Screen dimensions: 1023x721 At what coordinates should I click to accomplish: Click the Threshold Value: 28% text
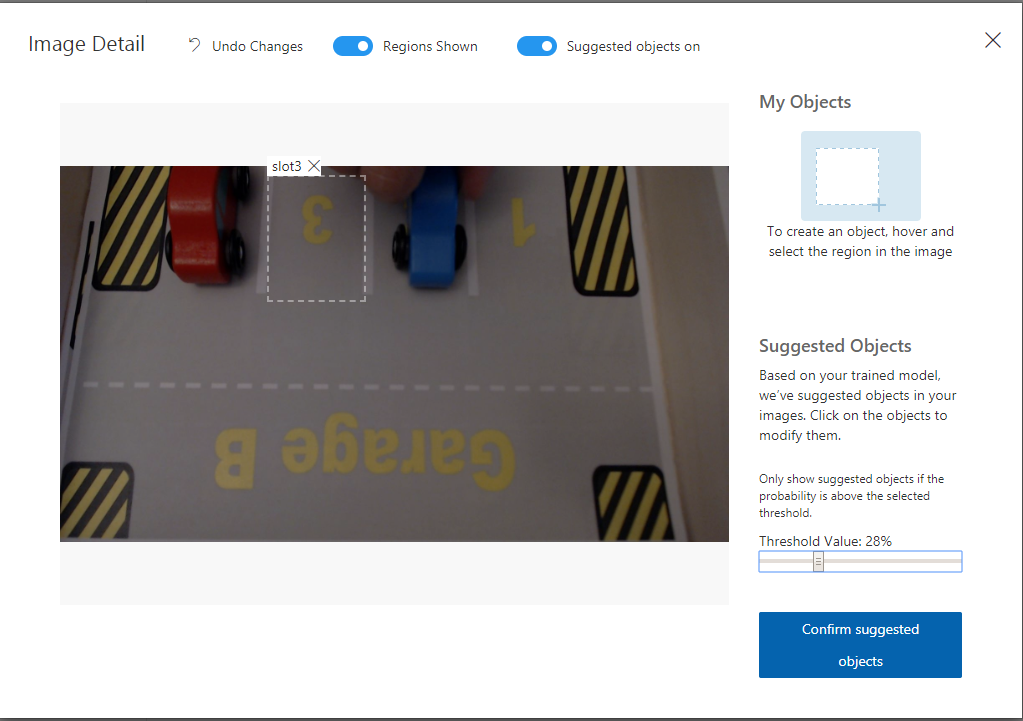tap(825, 541)
